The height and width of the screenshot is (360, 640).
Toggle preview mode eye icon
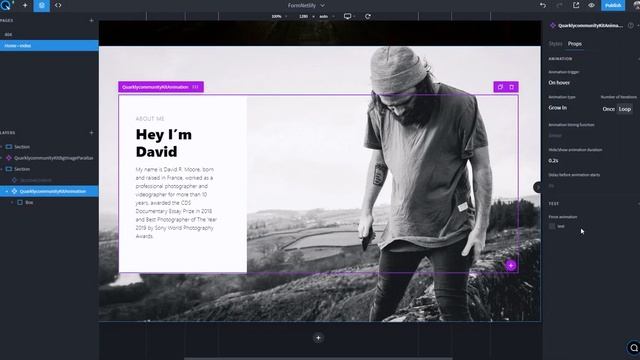(591, 5)
